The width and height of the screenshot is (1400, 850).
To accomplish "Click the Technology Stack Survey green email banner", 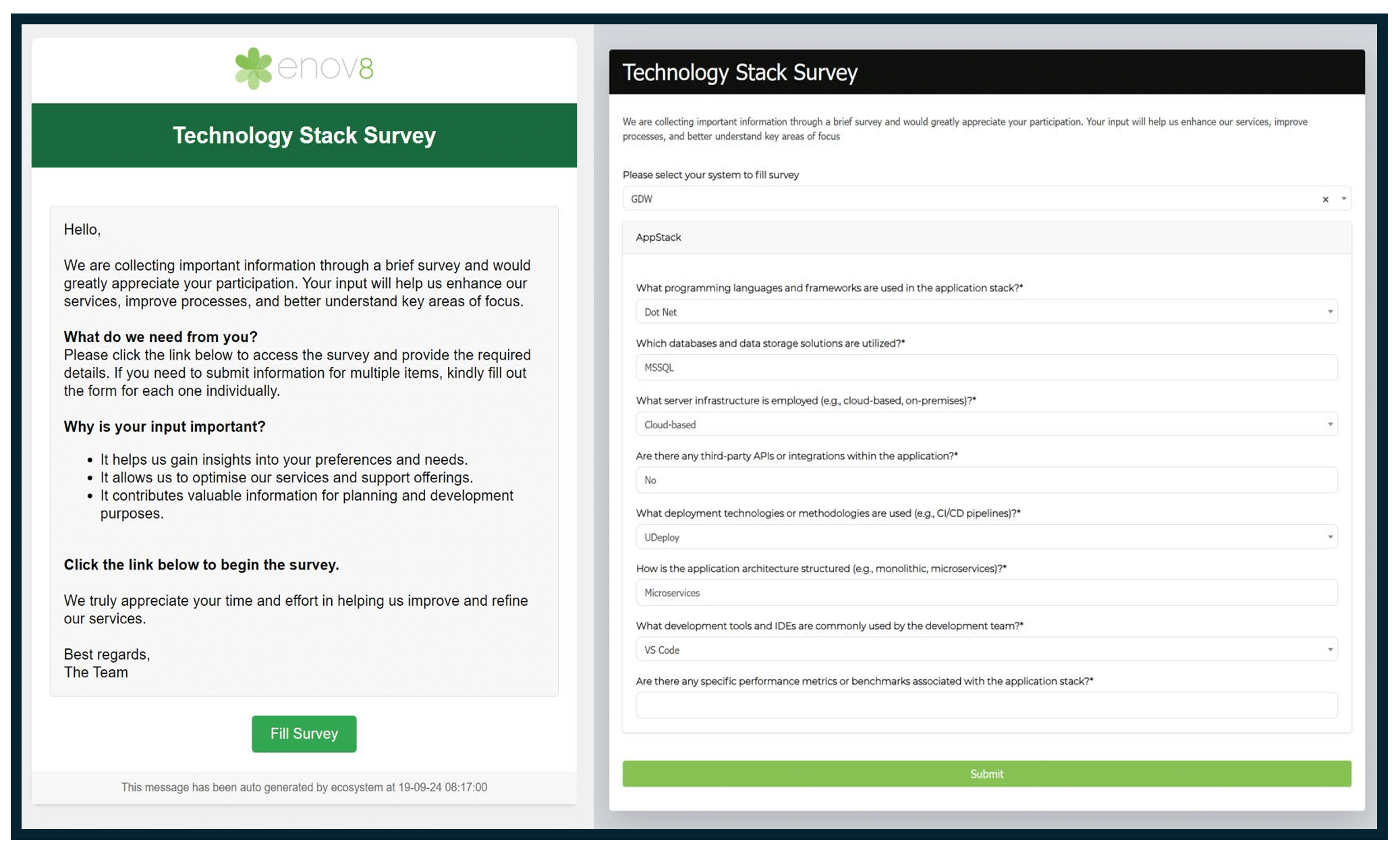I will [x=304, y=135].
